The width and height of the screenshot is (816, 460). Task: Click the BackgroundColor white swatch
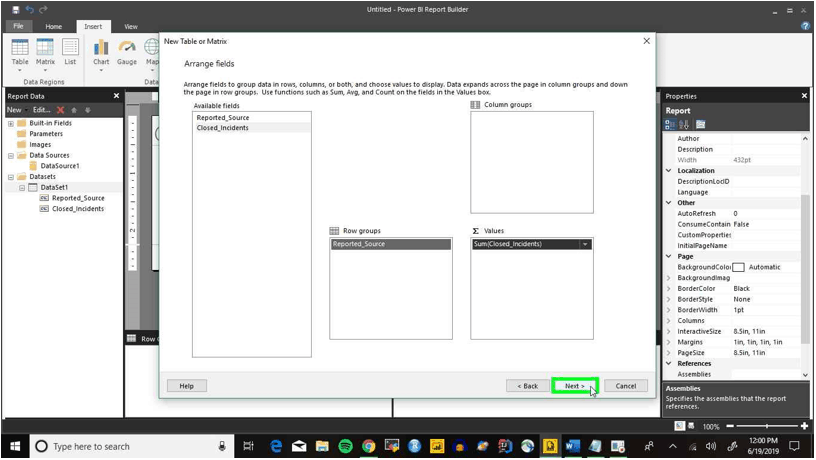[738, 267]
